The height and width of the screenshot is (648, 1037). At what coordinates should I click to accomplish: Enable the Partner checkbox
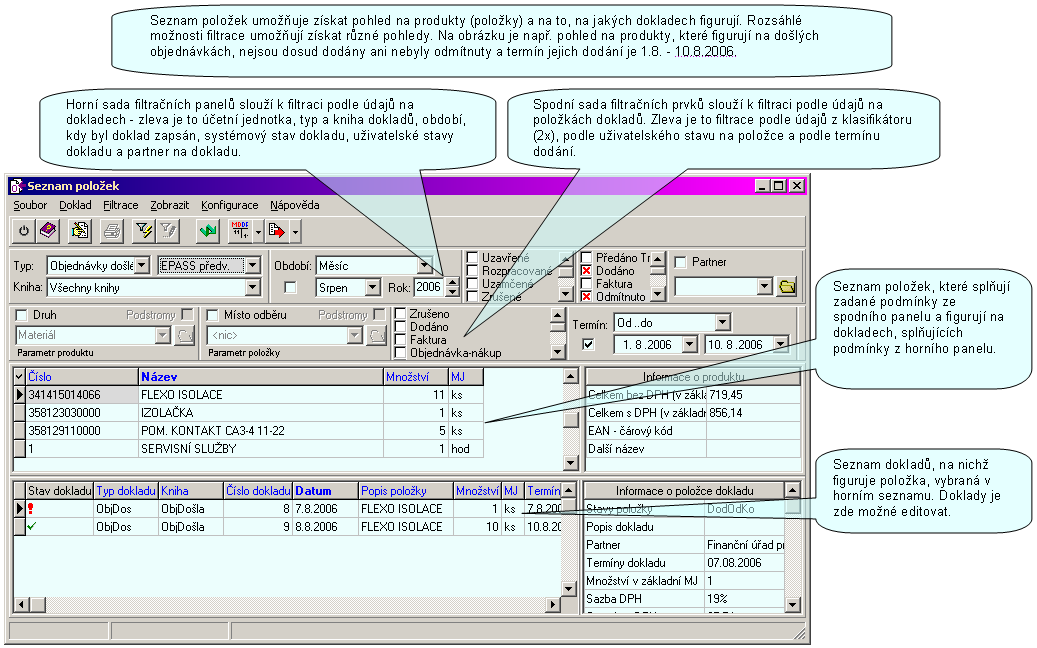[x=680, y=262]
